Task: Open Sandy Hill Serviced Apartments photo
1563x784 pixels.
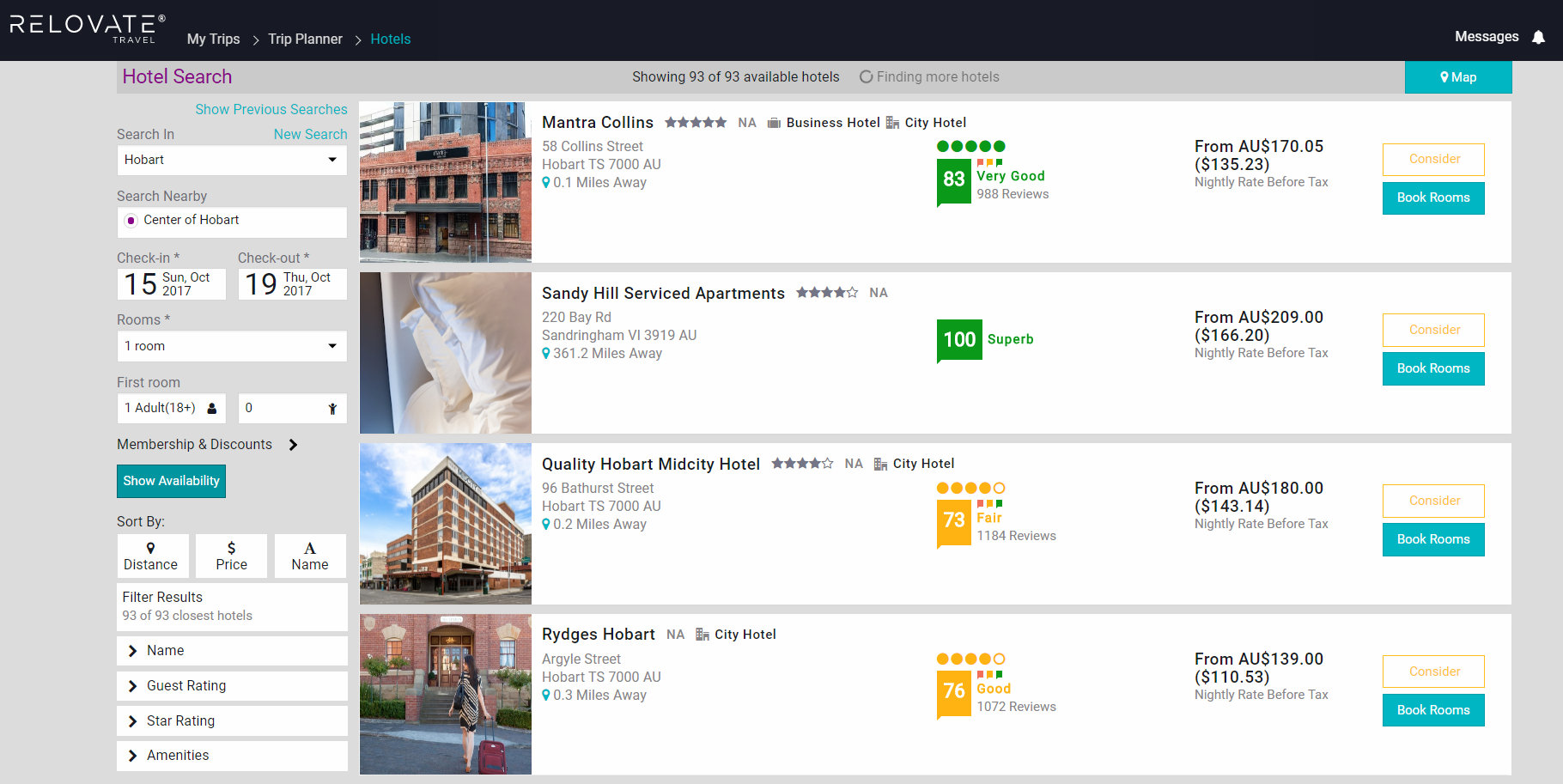Action: 446,354
